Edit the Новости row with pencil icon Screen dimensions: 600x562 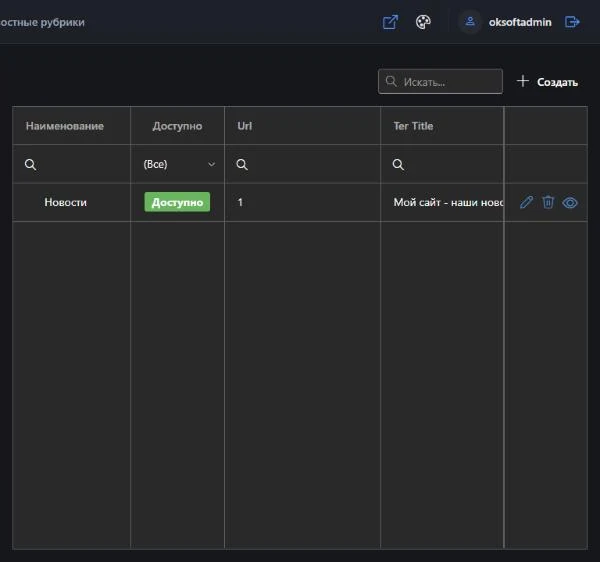tap(527, 202)
